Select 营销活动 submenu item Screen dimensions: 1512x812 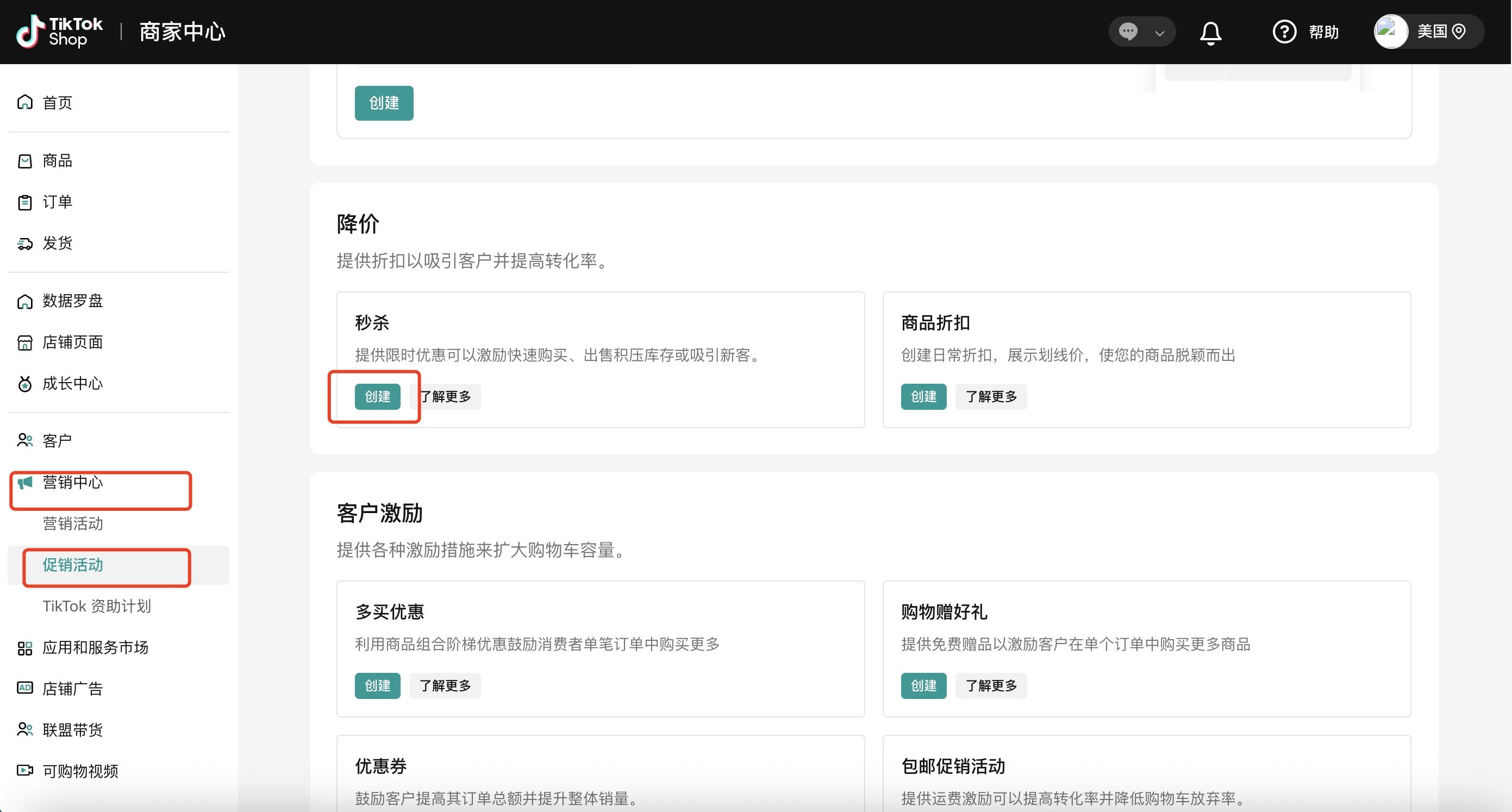click(x=72, y=524)
